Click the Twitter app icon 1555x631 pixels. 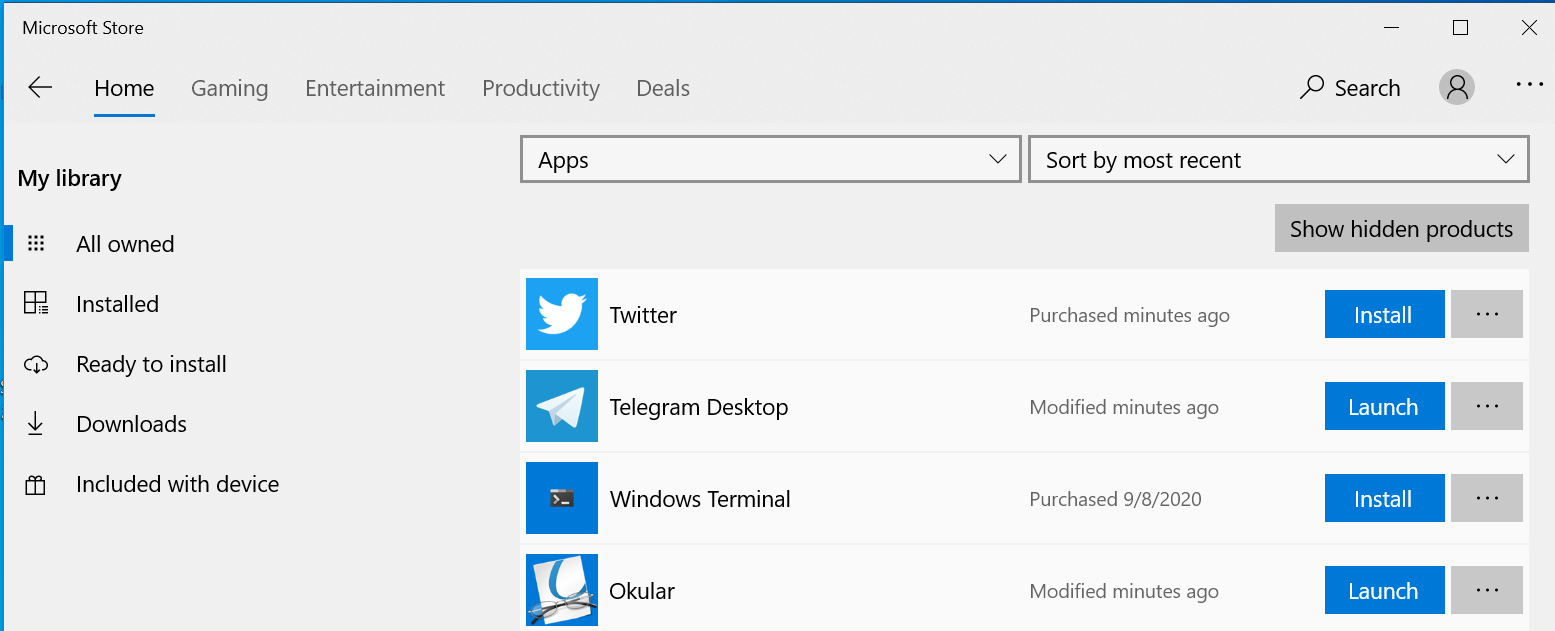click(562, 314)
